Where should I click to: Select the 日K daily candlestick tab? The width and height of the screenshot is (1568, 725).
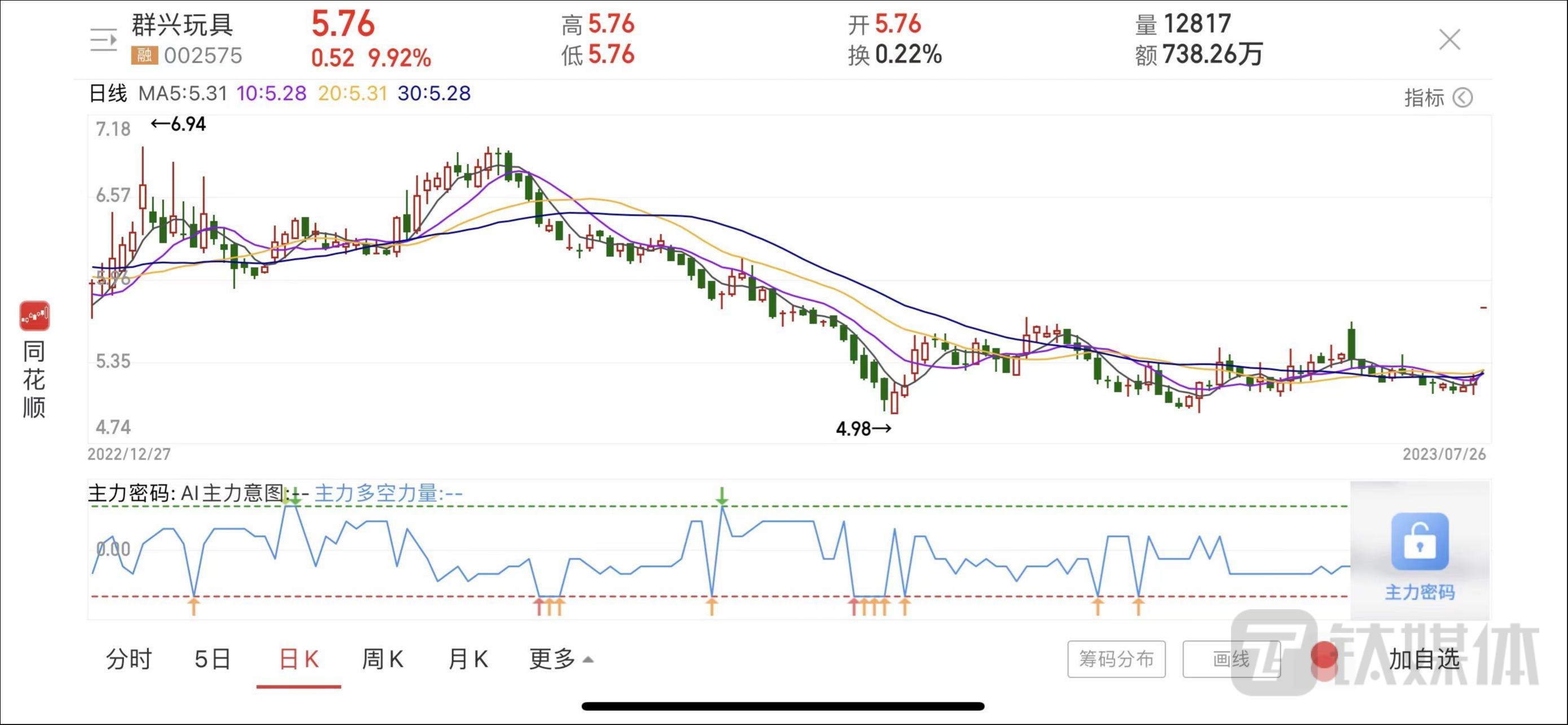tap(299, 658)
